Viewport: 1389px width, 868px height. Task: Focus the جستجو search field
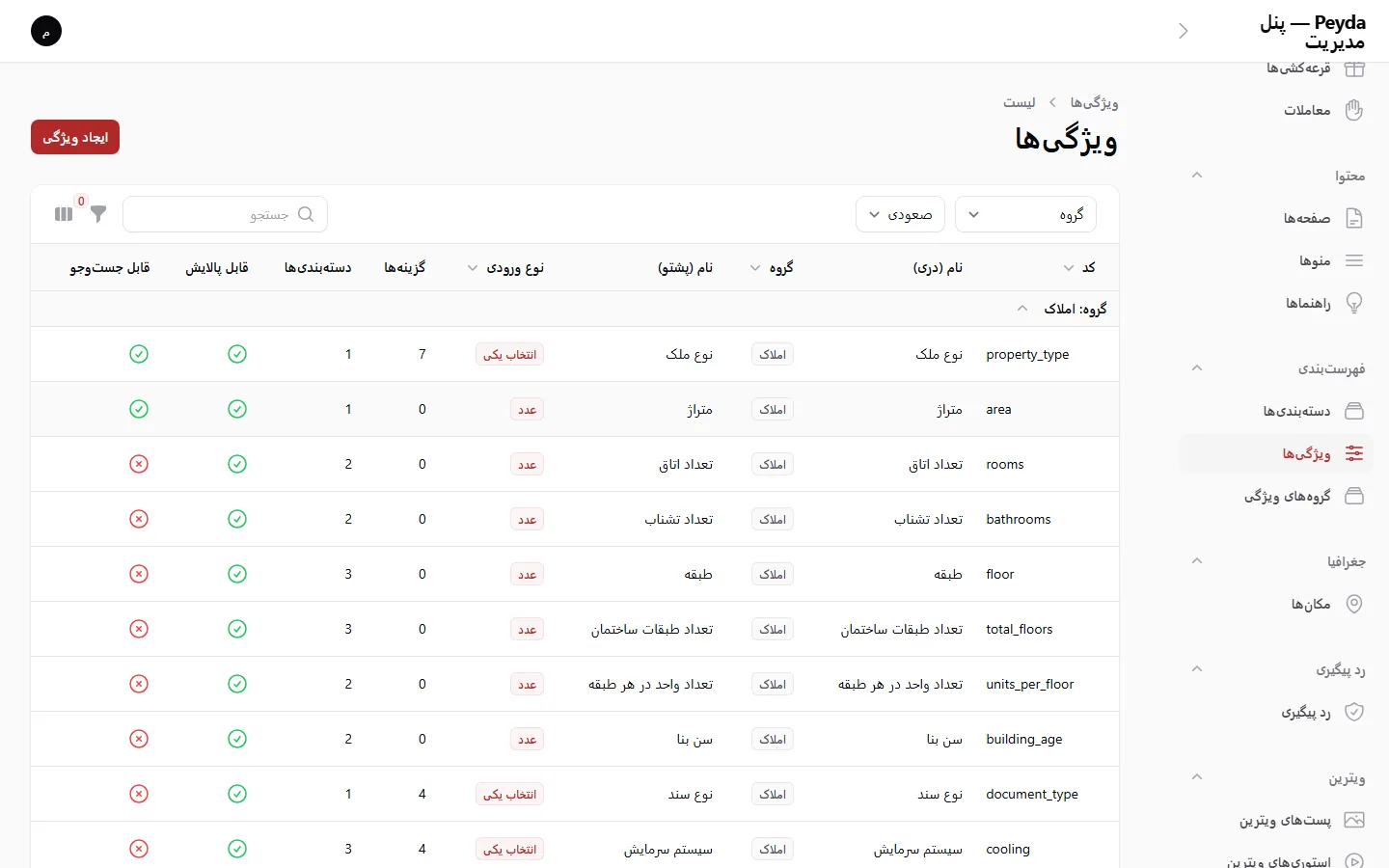(x=226, y=214)
